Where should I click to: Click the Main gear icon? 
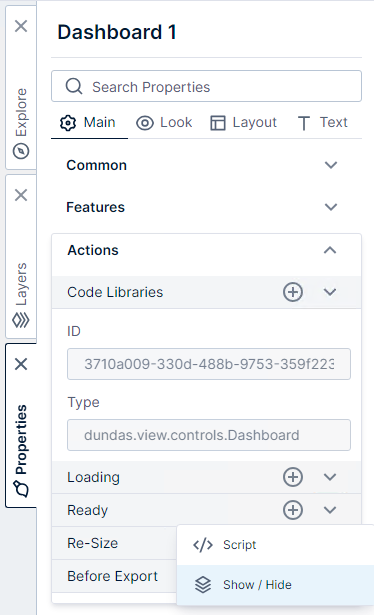[68, 123]
